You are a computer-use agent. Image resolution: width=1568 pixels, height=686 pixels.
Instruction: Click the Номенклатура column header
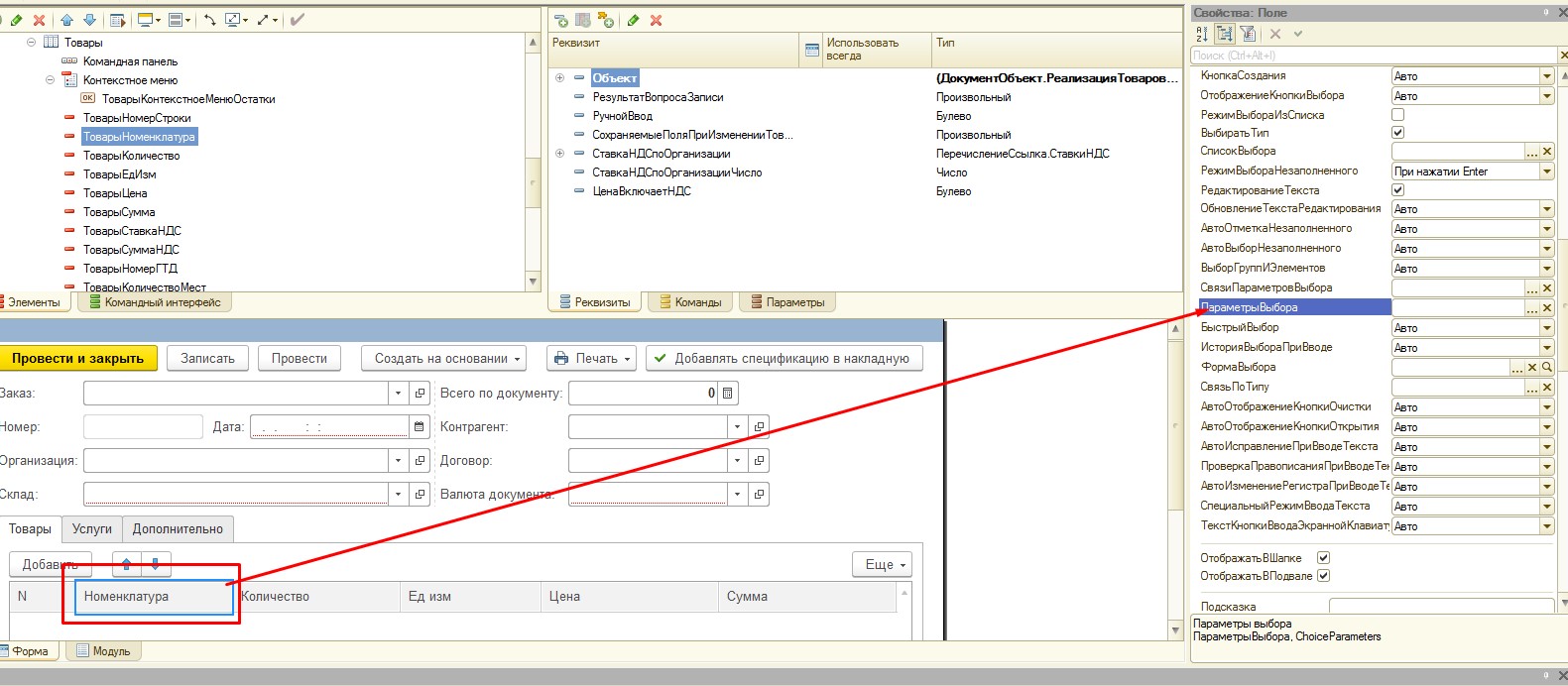[x=154, y=597]
